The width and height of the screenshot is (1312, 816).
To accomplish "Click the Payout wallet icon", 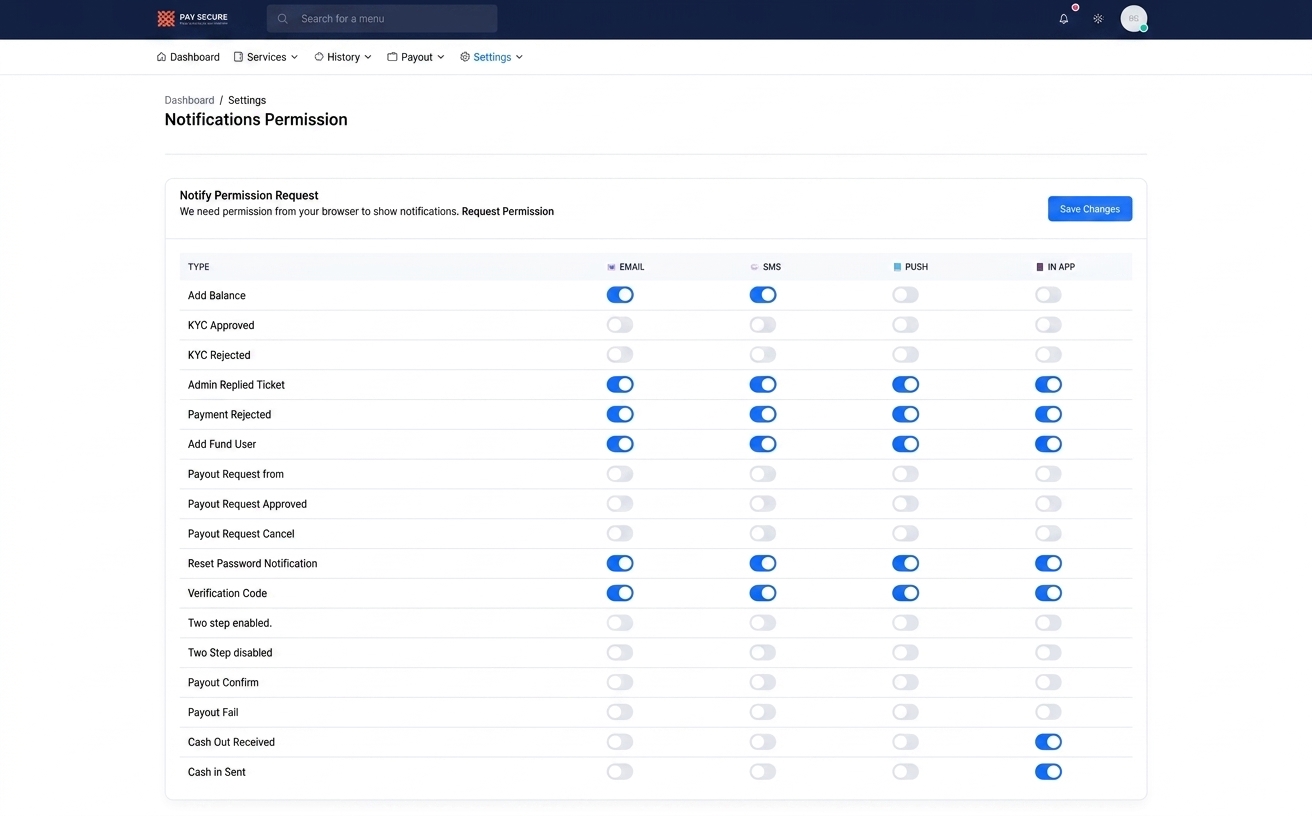I will click(x=392, y=57).
